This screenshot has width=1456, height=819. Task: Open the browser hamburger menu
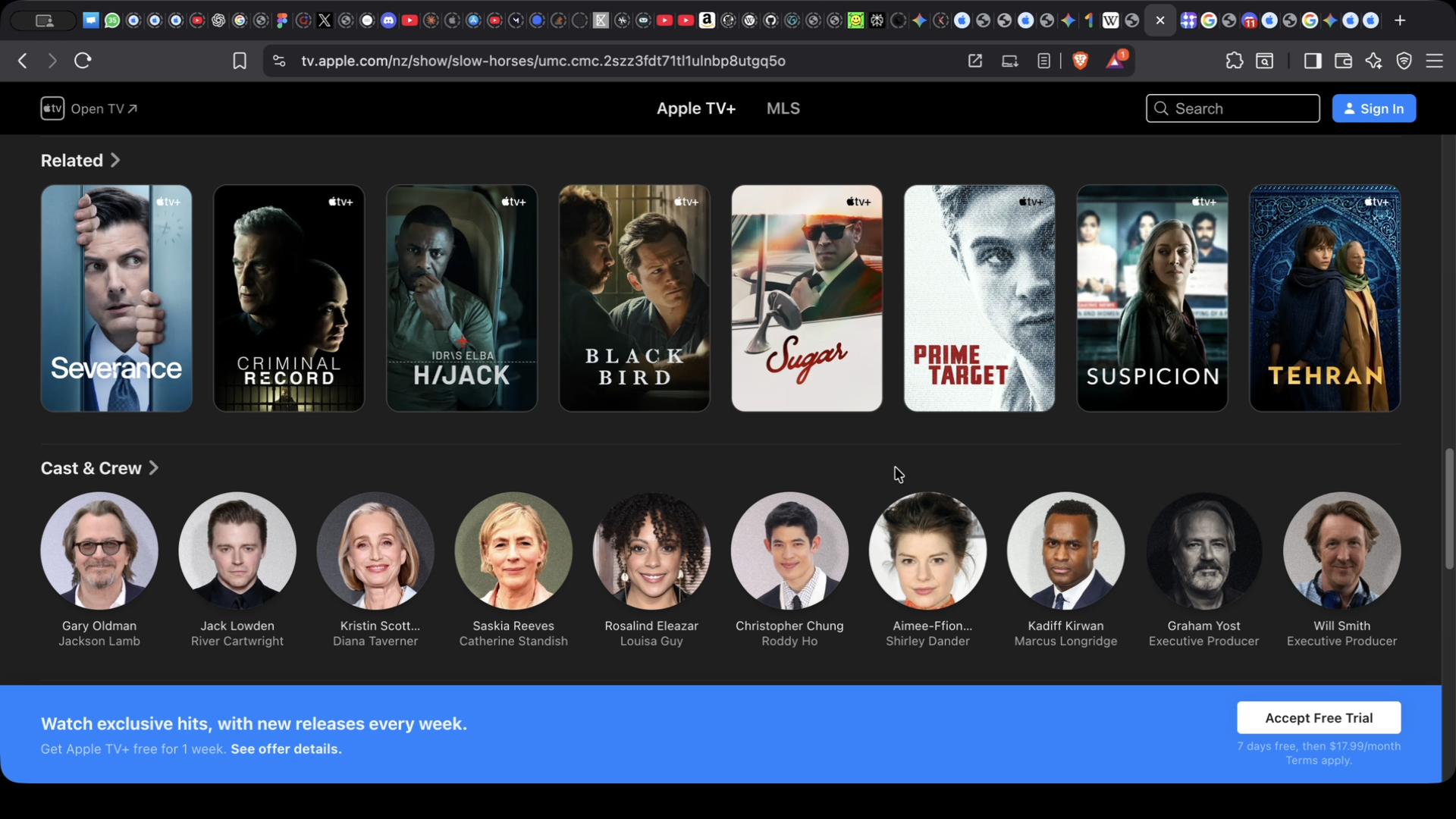coord(1434,61)
